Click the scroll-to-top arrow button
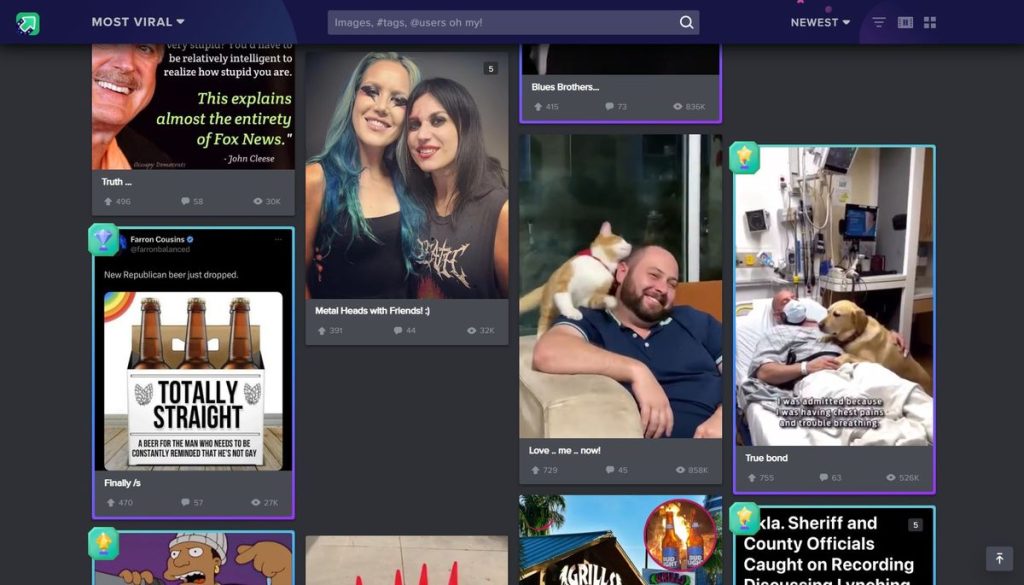 pos(998,558)
